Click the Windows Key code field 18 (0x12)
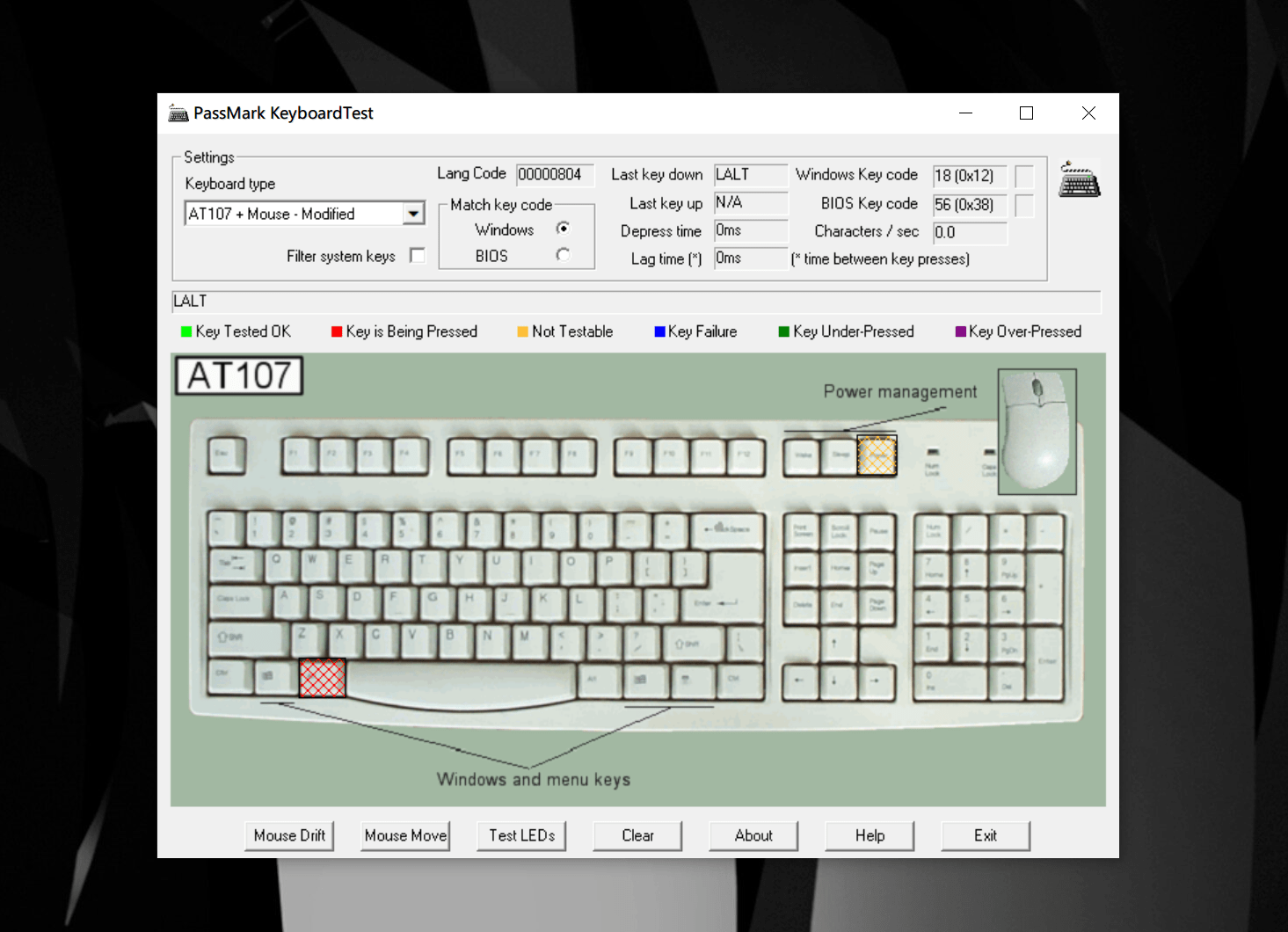This screenshot has width=1288, height=932. pos(970,176)
